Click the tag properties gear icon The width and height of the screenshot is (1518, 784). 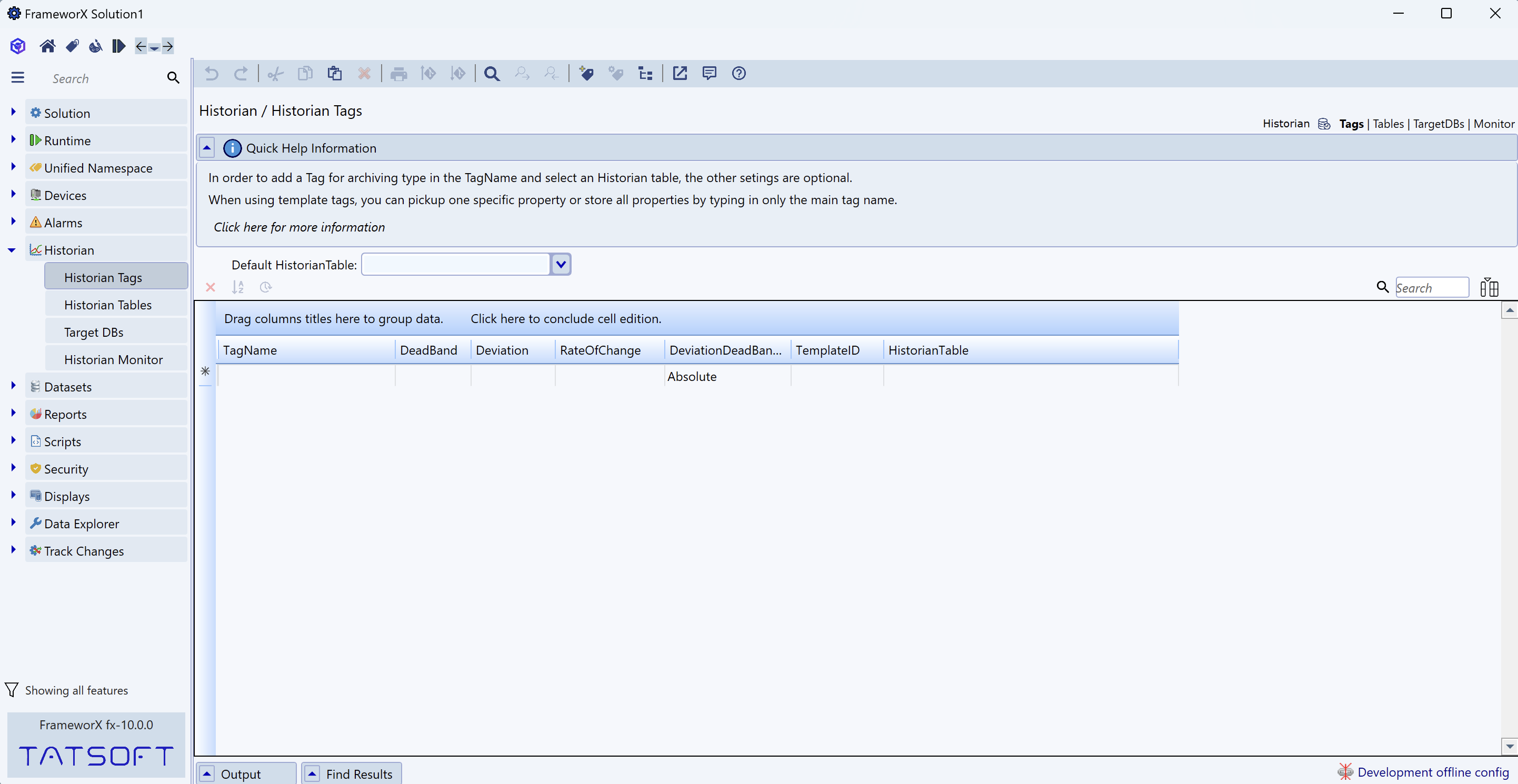click(616, 74)
